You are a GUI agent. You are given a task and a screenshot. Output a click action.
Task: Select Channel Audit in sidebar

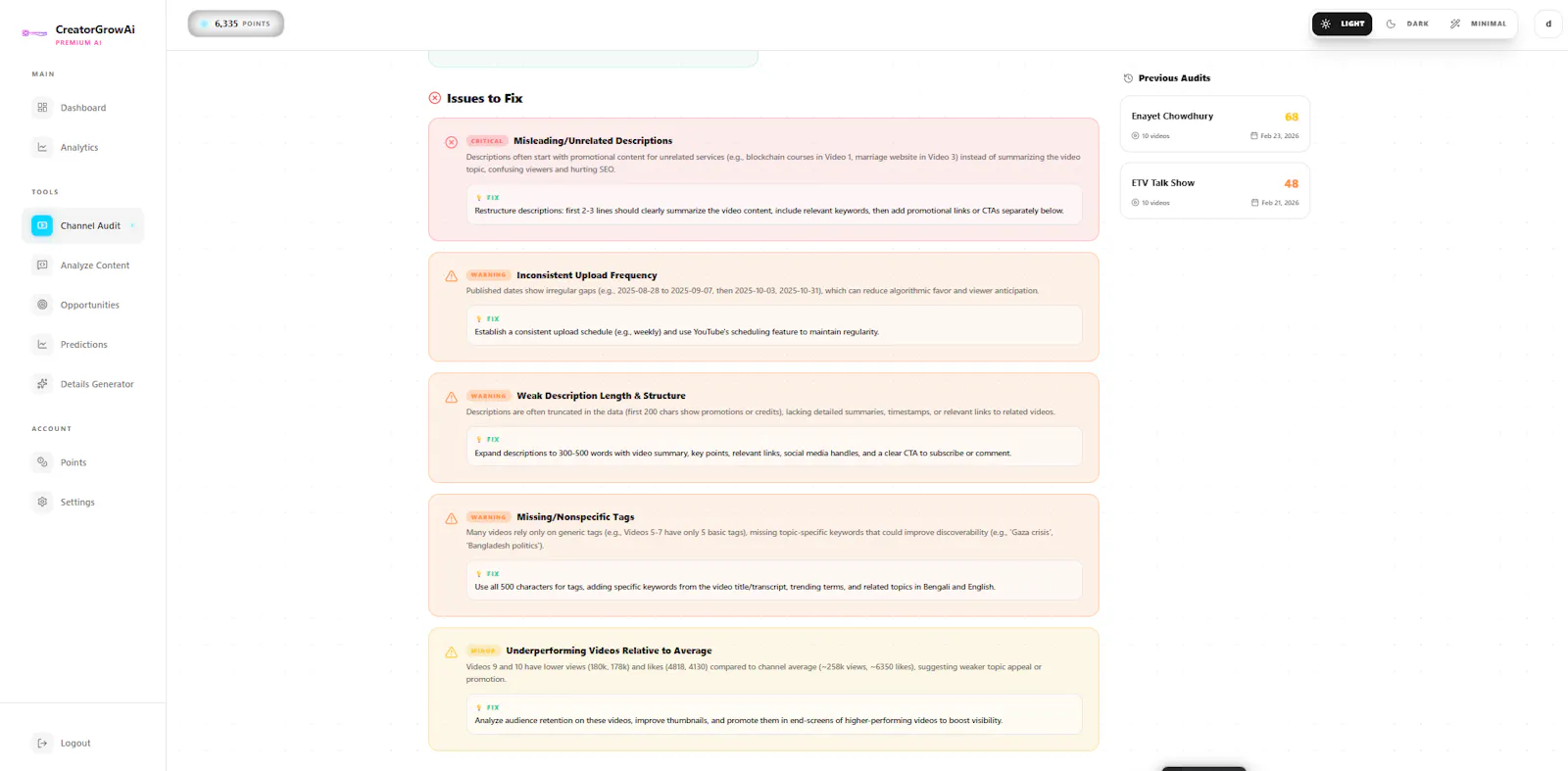coord(83,226)
